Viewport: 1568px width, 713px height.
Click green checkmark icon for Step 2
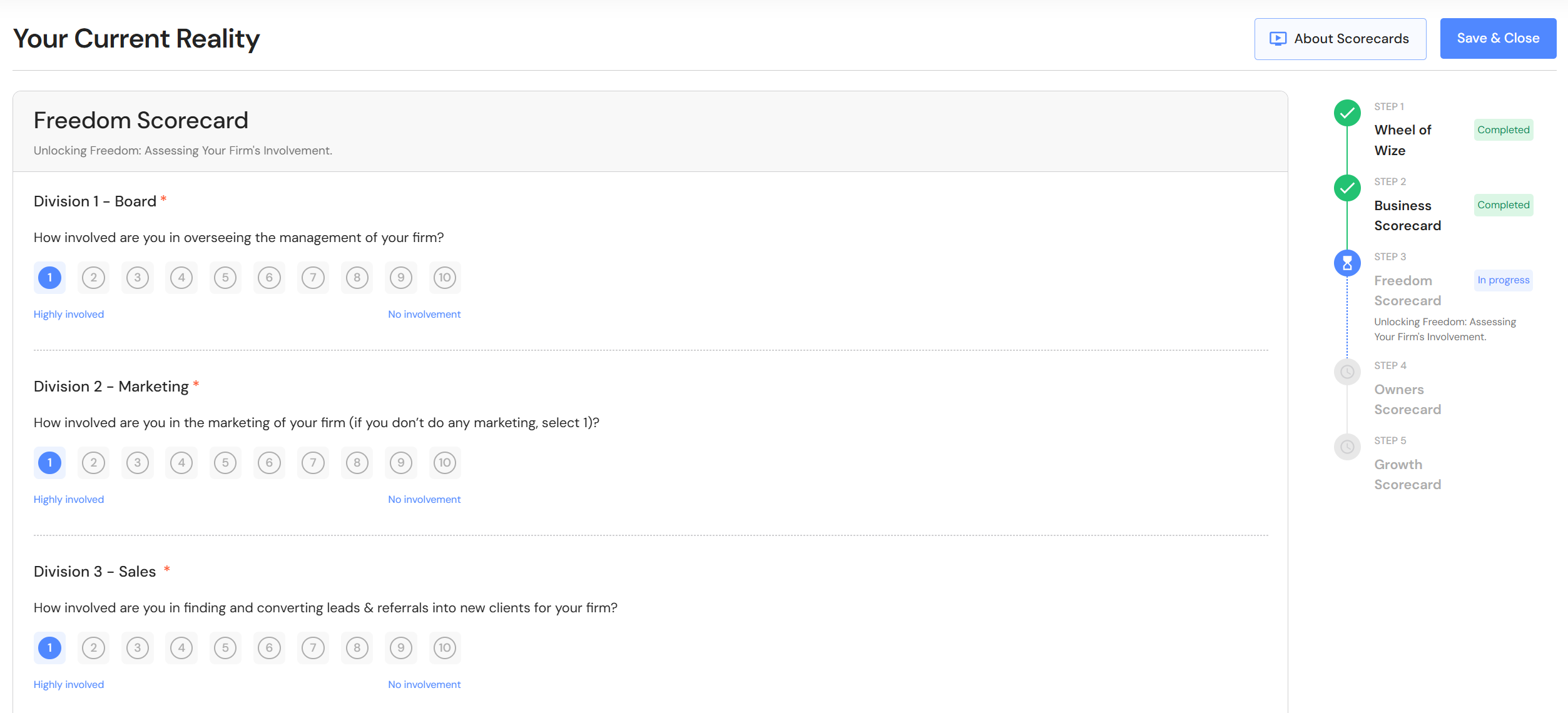click(x=1347, y=188)
